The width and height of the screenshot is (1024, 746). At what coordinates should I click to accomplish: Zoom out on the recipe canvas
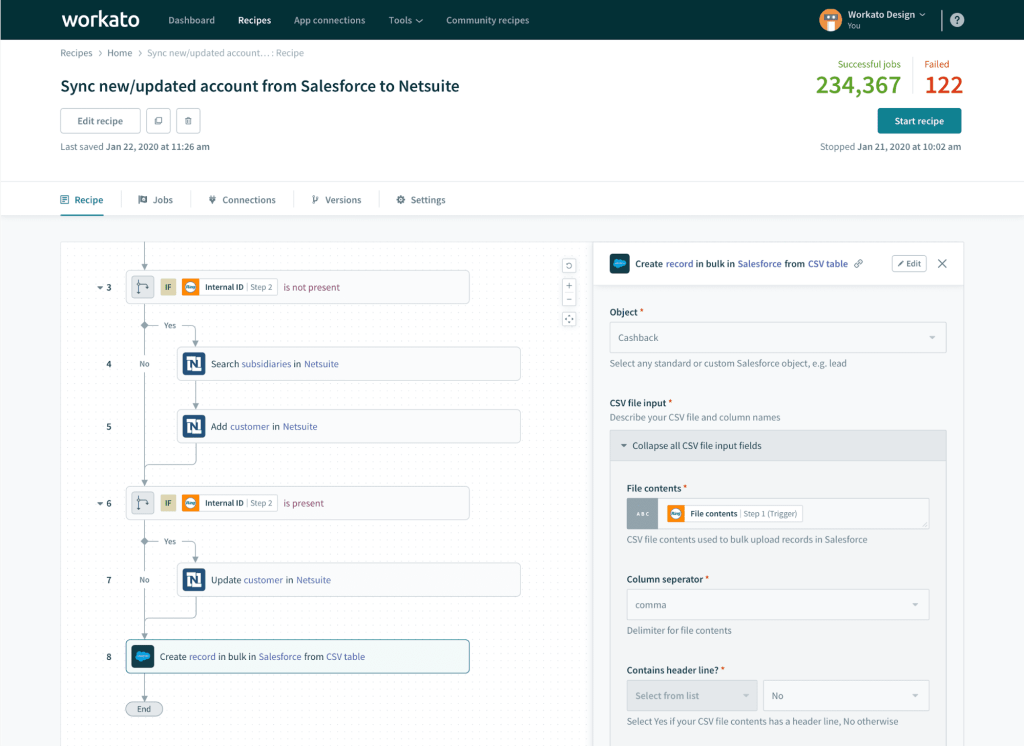pos(569,299)
